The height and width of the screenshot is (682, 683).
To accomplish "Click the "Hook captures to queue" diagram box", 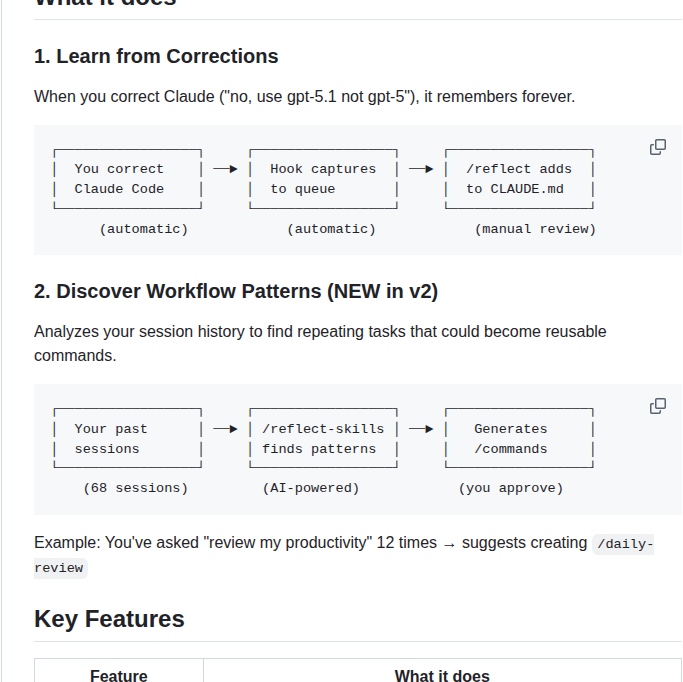I will click(x=322, y=179).
